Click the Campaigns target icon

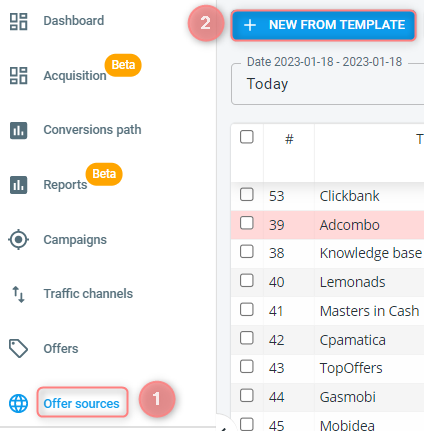pos(18,239)
